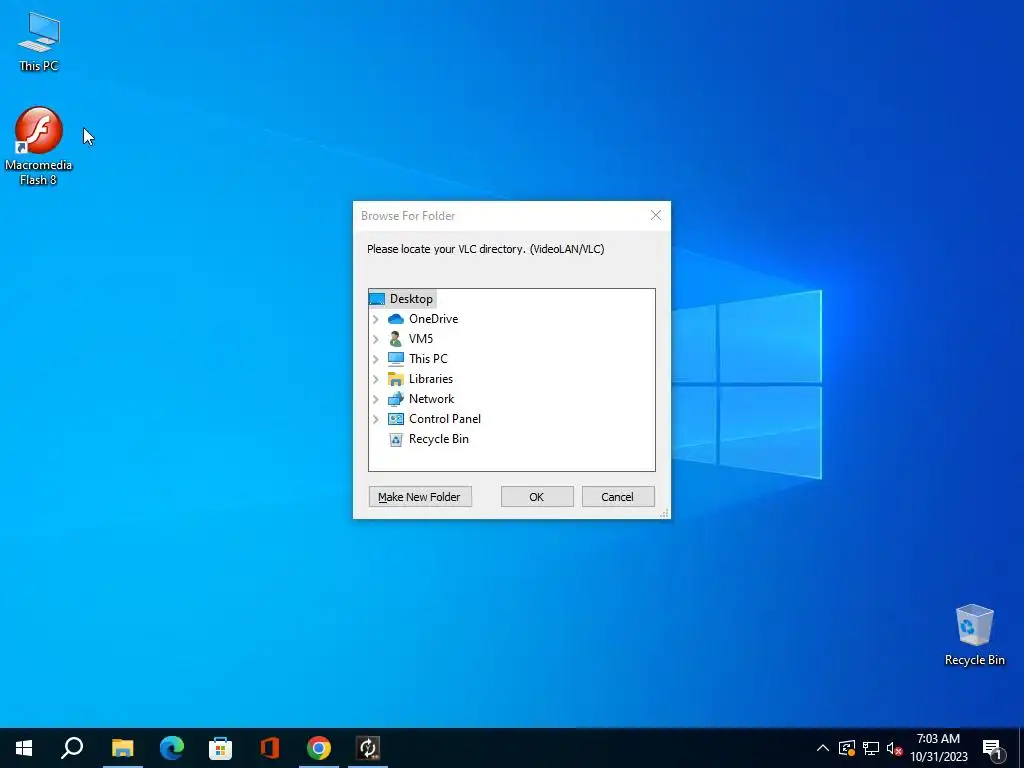Screen dimensions: 1024x768
Task: Click the Libraries folder icon in tree
Action: (x=396, y=379)
